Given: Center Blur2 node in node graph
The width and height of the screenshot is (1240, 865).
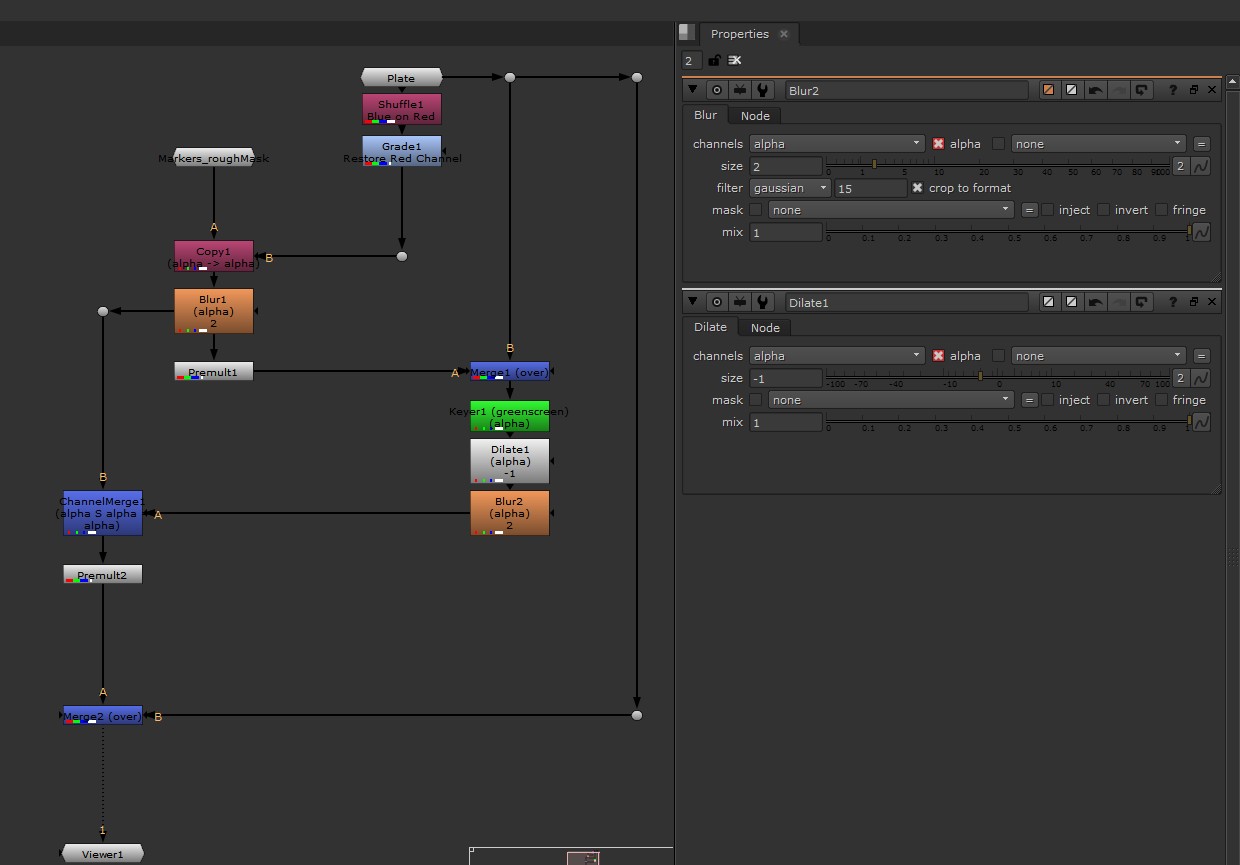Looking at the screenshot, I should point(717,90).
